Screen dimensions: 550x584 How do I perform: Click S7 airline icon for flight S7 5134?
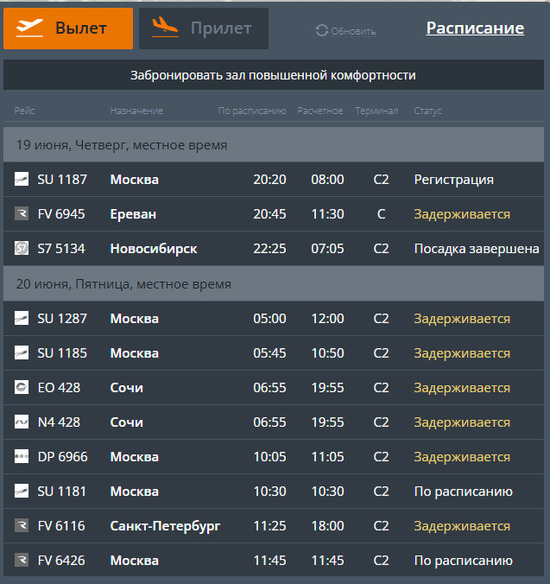[22, 248]
